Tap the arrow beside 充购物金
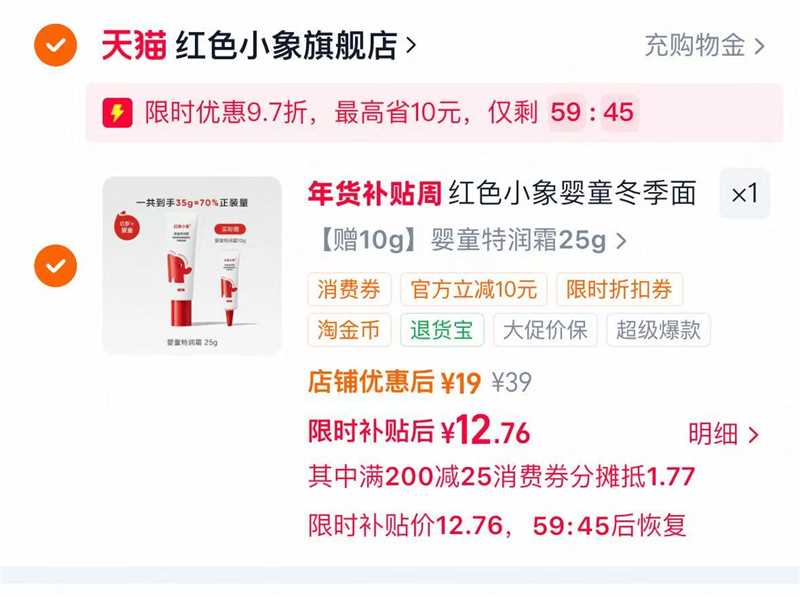This screenshot has height=597, width=800. coord(759,46)
